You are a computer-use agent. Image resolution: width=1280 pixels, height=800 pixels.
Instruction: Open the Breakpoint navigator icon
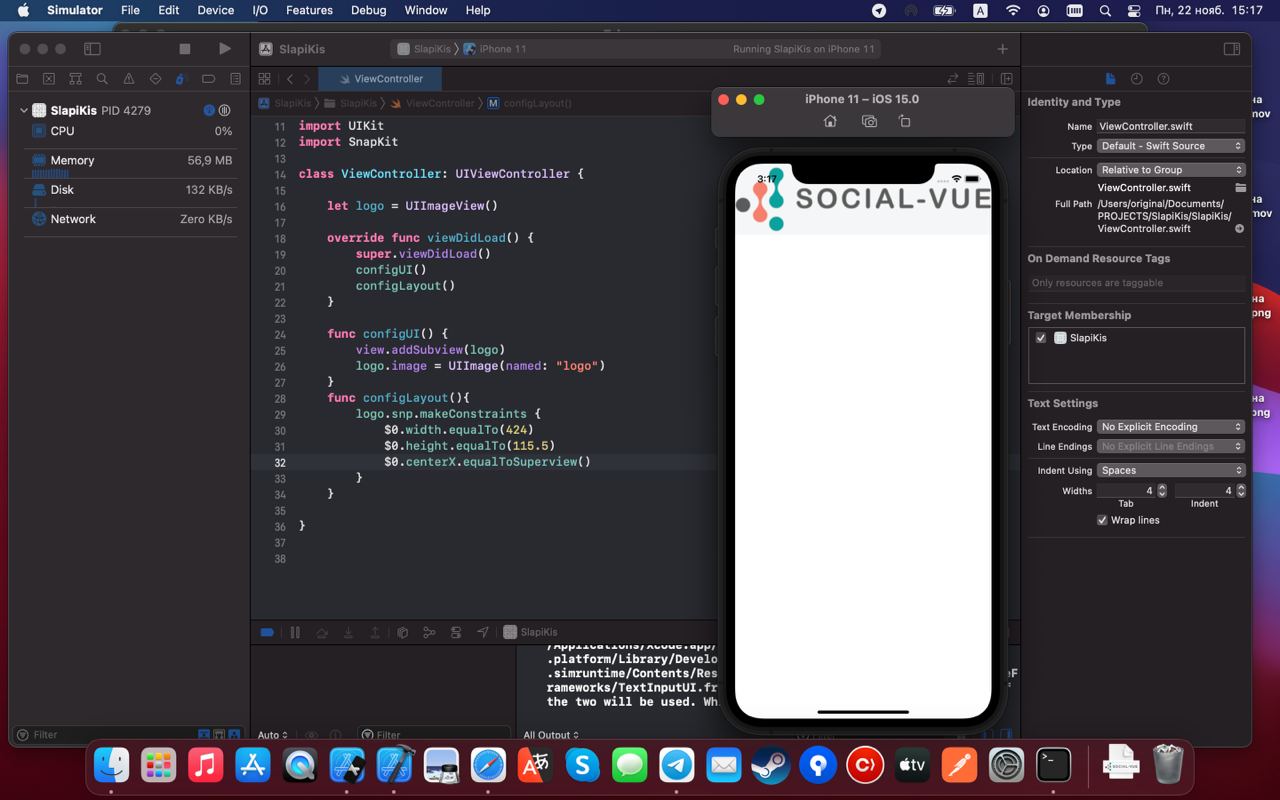point(208,78)
